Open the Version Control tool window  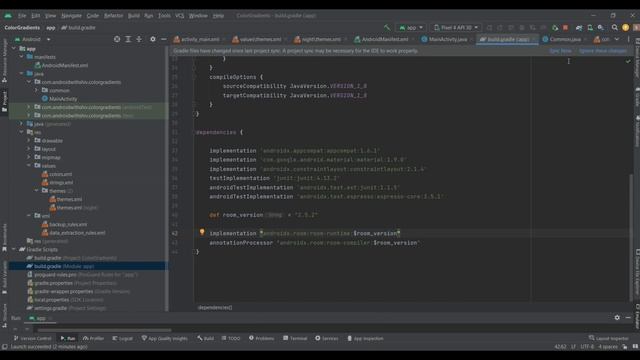(x=33, y=338)
